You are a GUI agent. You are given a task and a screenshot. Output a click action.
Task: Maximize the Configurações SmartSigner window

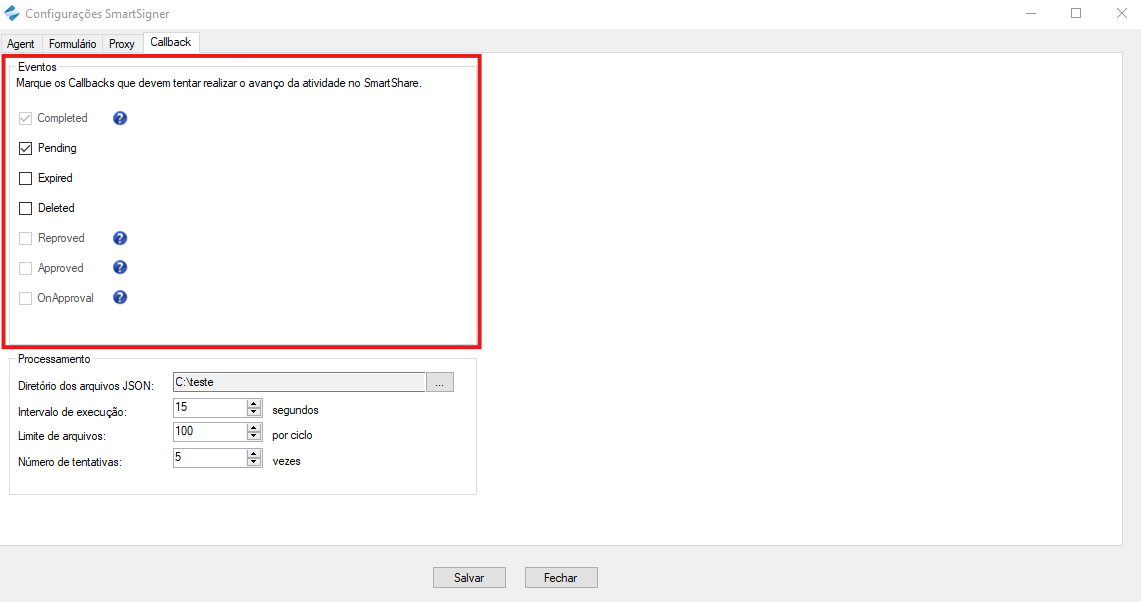point(1076,14)
